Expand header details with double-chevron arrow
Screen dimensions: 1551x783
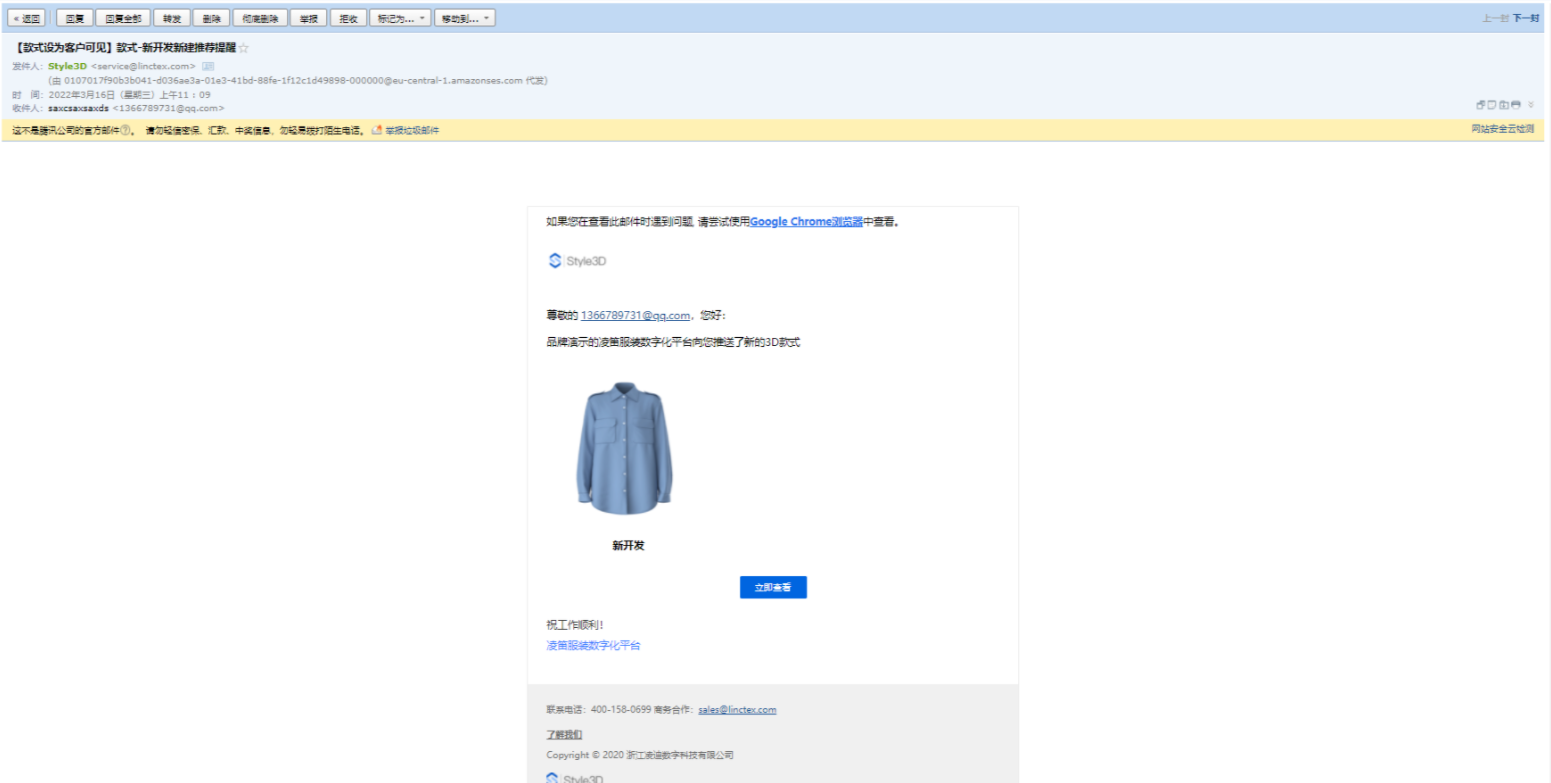pyautogui.click(x=1531, y=105)
